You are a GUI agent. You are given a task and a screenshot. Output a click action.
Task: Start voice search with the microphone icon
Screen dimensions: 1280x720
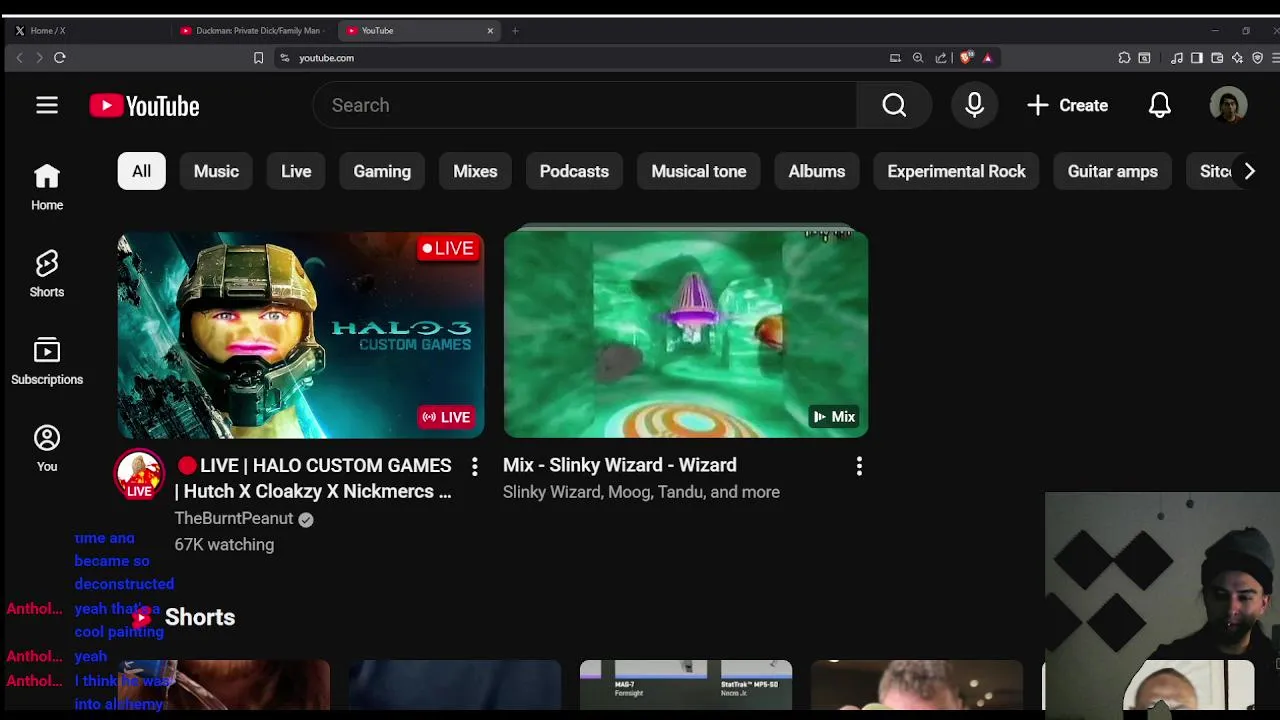point(974,105)
